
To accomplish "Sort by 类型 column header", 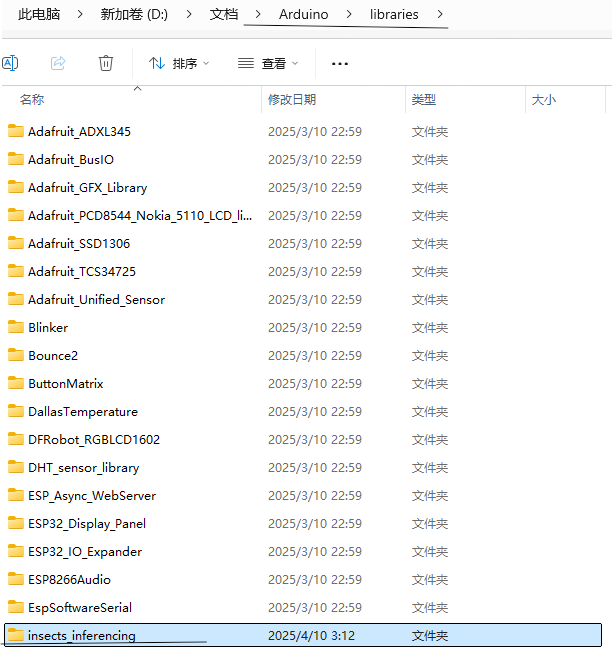I will [424, 100].
